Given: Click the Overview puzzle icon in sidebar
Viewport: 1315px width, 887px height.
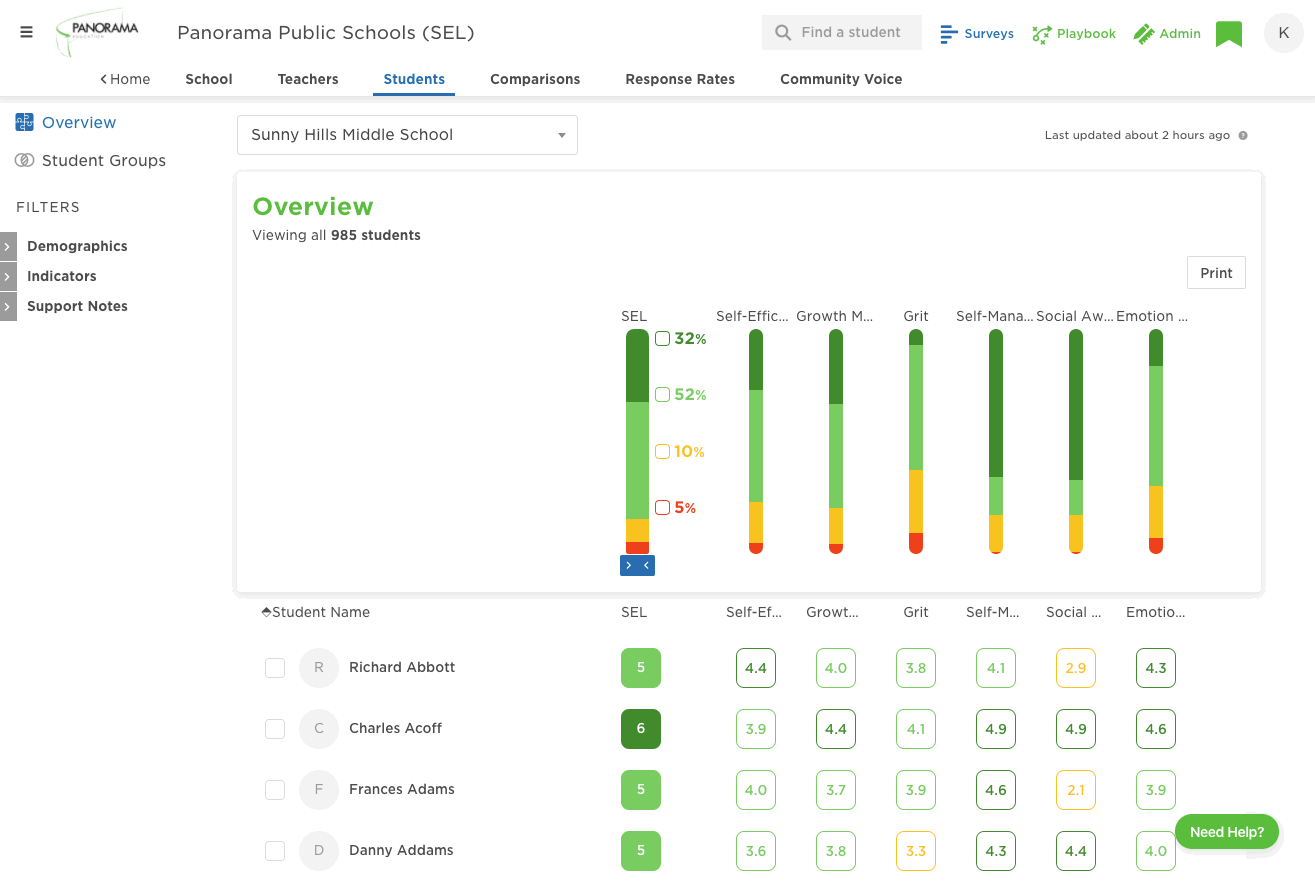Looking at the screenshot, I should click(x=24, y=122).
